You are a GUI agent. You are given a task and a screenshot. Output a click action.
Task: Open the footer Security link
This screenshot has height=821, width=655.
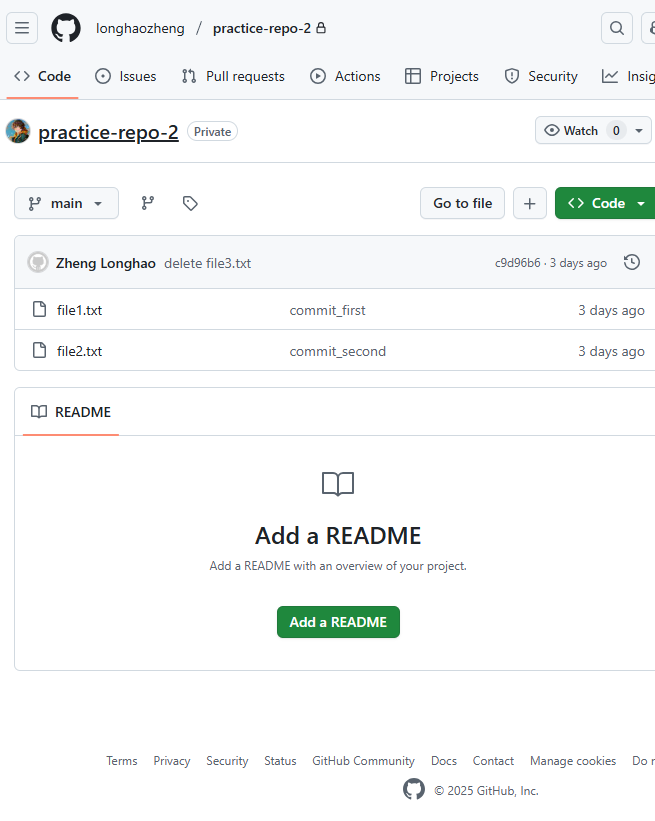point(227,761)
